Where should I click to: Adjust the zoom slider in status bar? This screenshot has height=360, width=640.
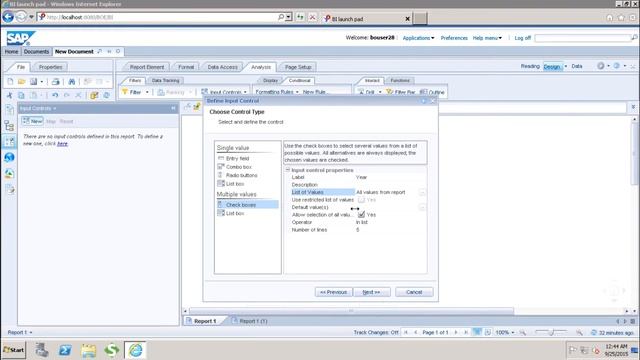(551, 333)
